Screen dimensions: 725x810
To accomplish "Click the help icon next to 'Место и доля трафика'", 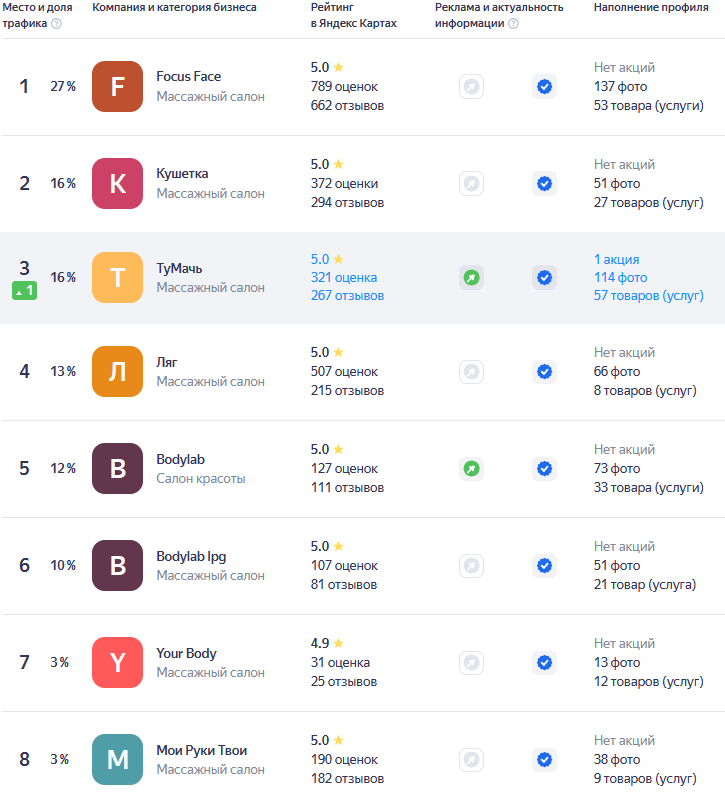I will click(x=56, y=23).
